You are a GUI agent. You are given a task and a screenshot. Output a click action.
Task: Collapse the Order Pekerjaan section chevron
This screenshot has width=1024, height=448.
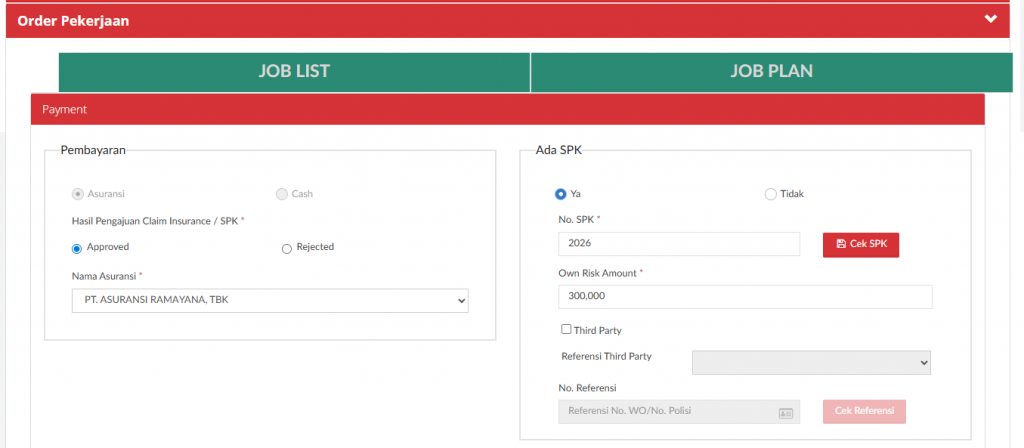click(991, 19)
